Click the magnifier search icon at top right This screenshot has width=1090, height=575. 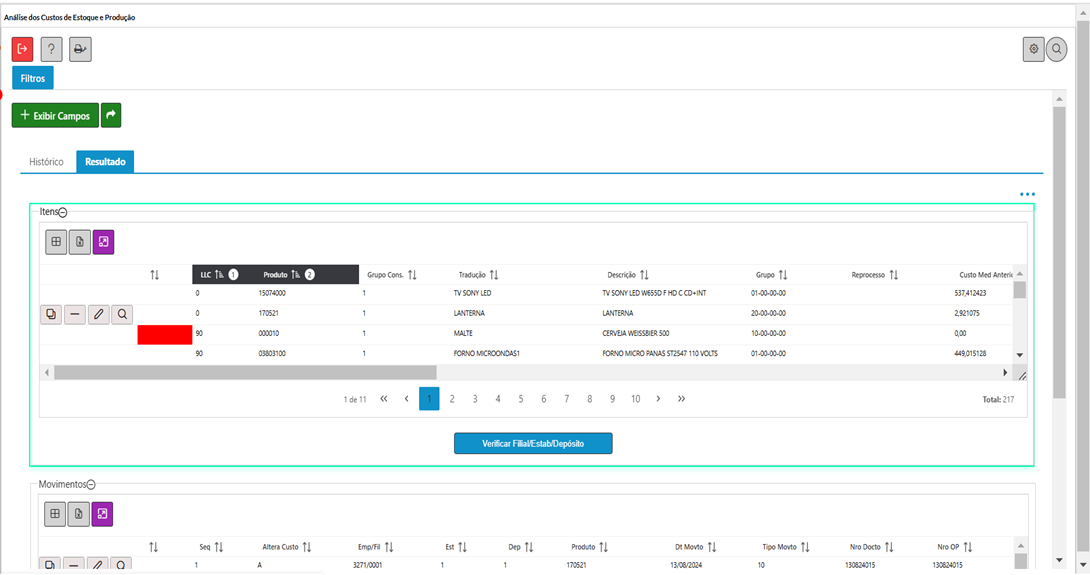(1056, 49)
